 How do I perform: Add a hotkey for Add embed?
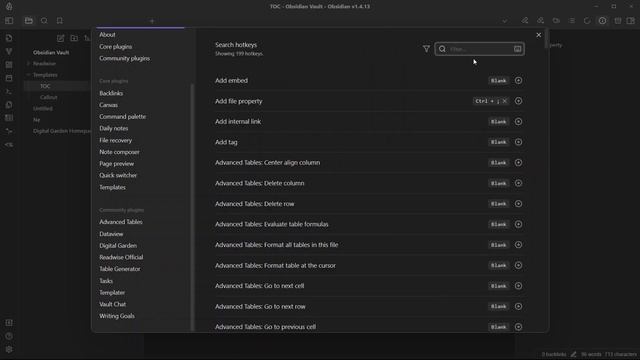pos(518,80)
